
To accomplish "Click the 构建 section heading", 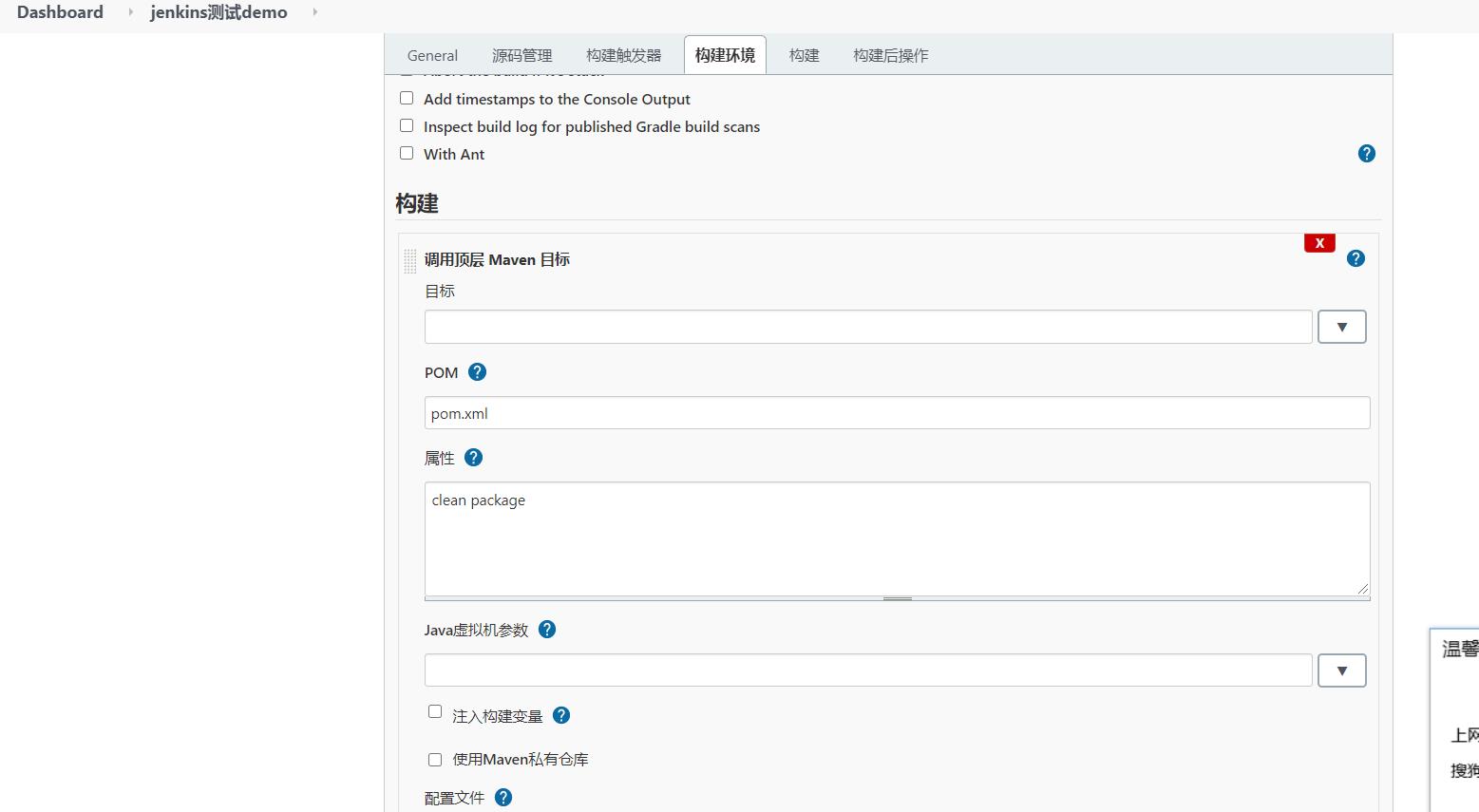I will pos(417,203).
